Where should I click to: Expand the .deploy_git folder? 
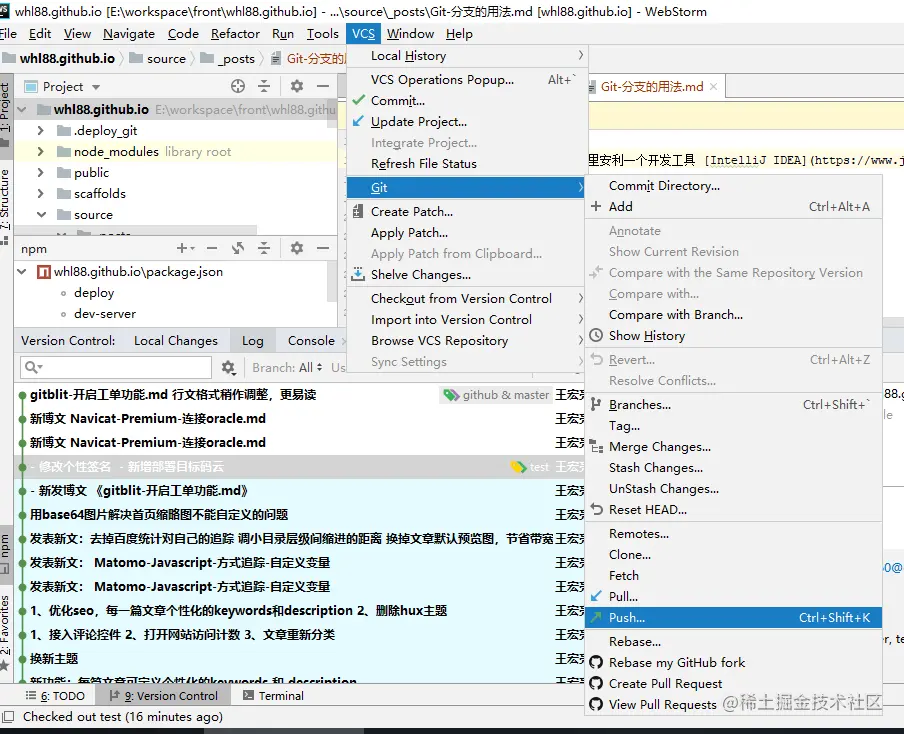click(x=40, y=131)
